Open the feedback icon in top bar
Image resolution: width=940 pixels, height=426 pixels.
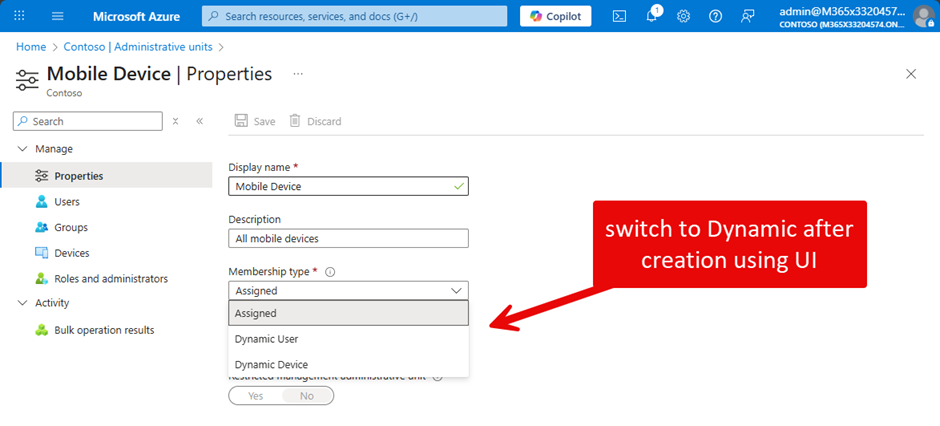pyautogui.click(x=747, y=16)
